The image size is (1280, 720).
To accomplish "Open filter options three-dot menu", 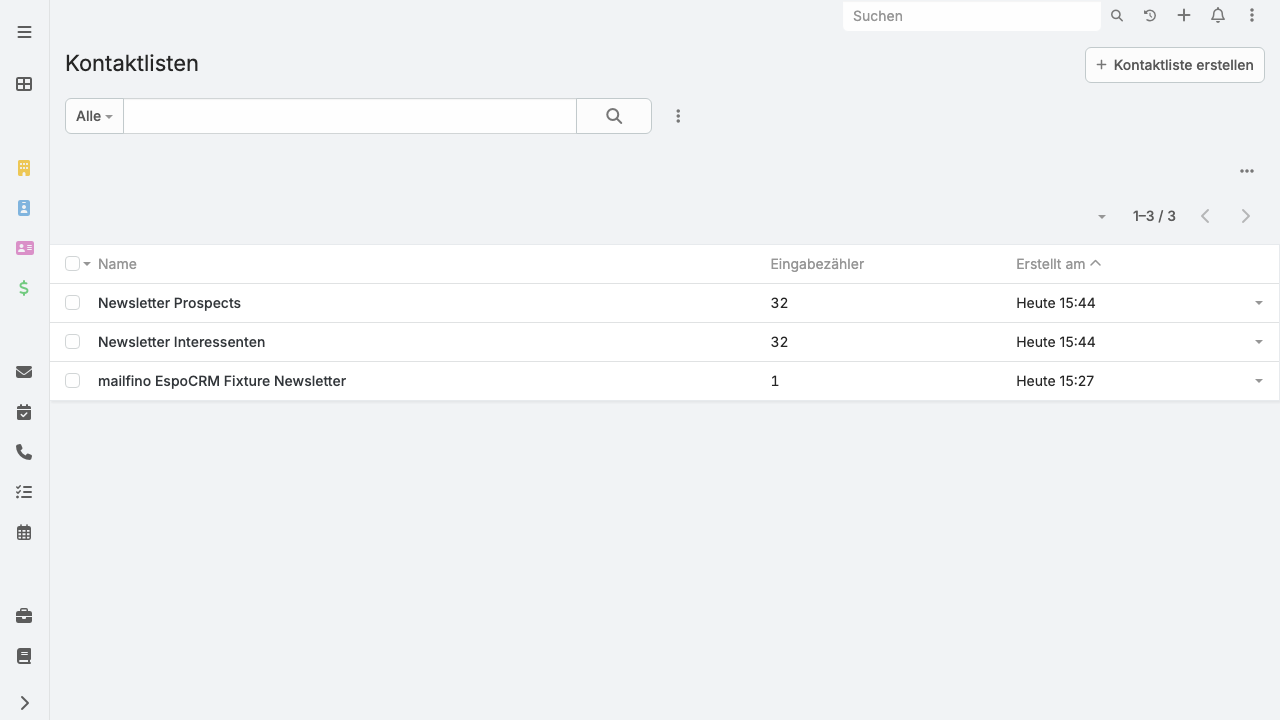I will [x=678, y=116].
